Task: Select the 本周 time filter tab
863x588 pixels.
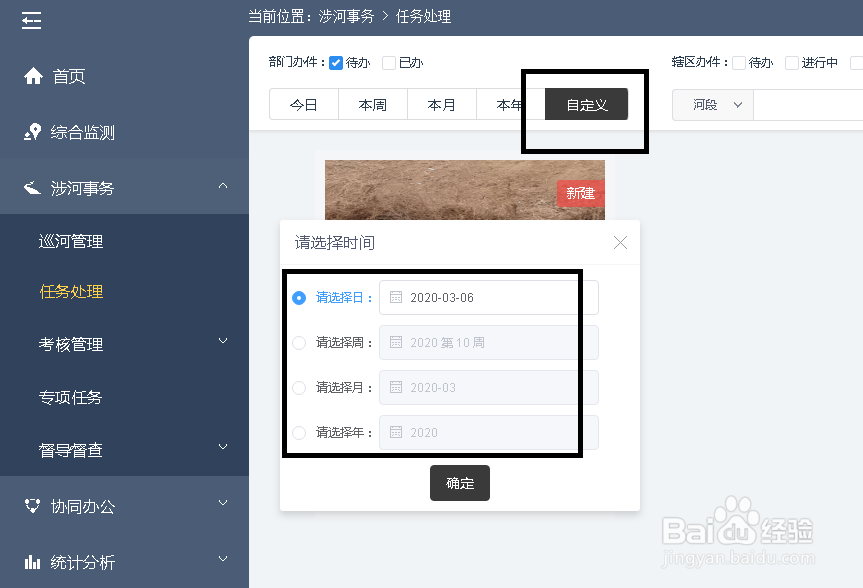Action: tap(373, 104)
